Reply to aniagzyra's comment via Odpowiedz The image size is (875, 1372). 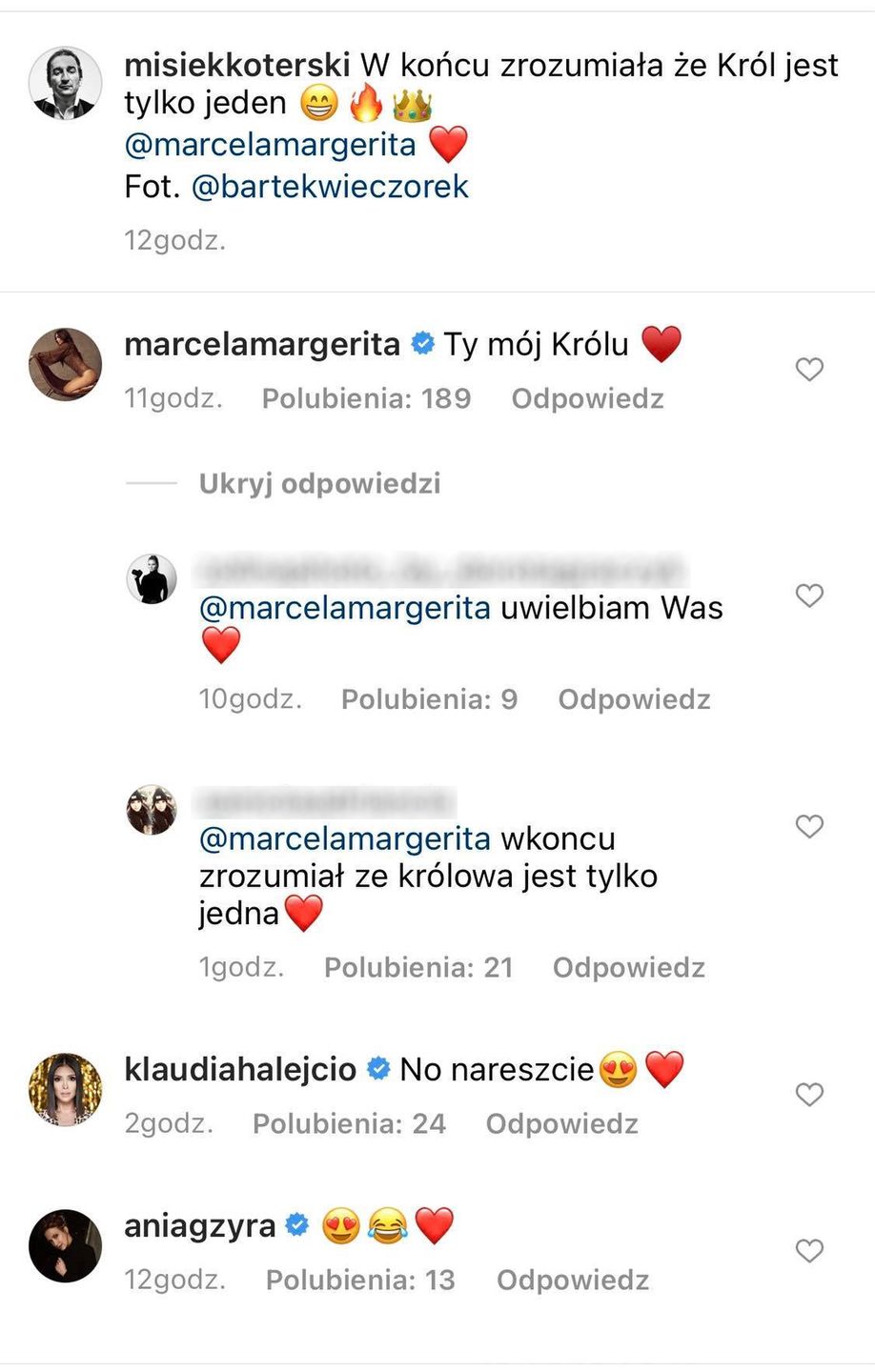pyautogui.click(x=572, y=1280)
